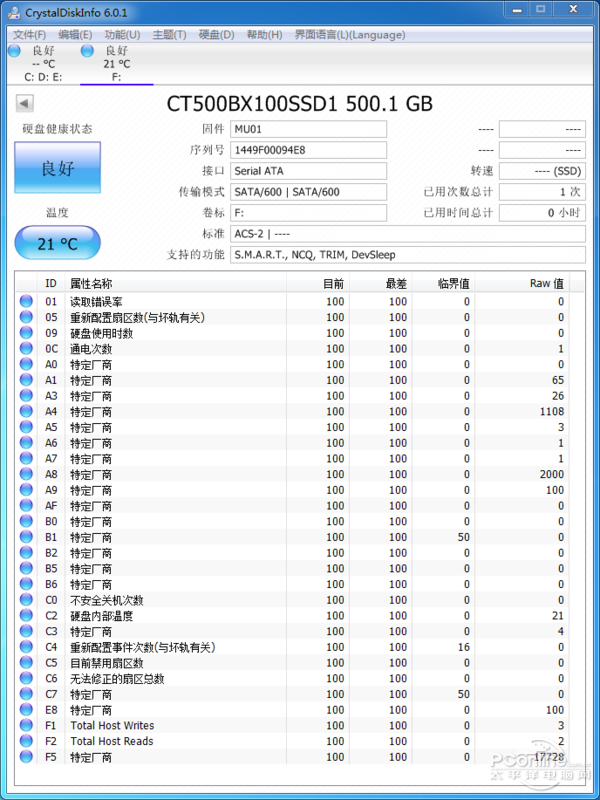This screenshot has width=600, height=800.
Task: Click the status orb for ID 01
Action: tap(26, 302)
